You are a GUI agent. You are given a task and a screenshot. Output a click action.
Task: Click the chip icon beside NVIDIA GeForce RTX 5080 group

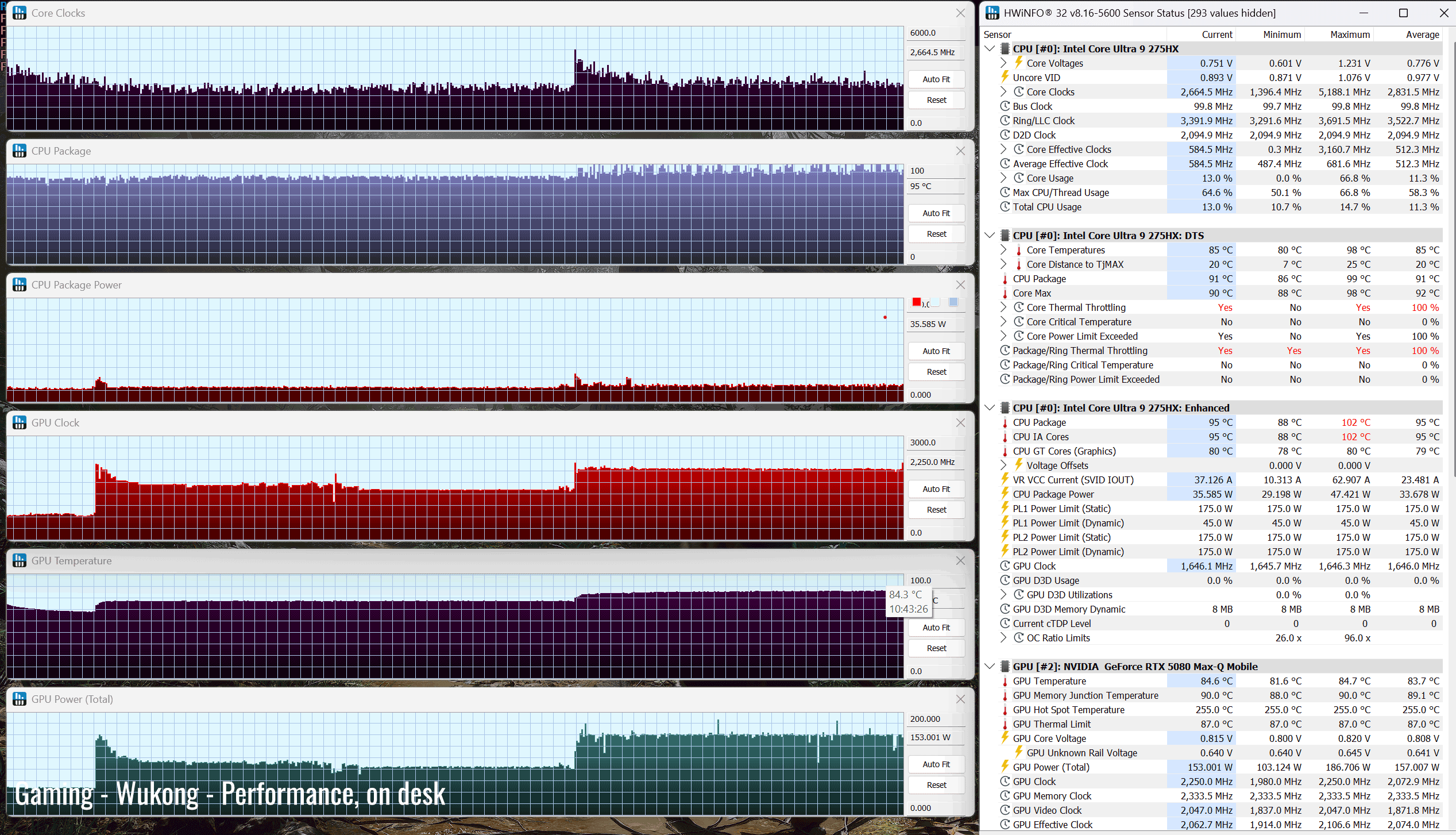[1005, 667]
